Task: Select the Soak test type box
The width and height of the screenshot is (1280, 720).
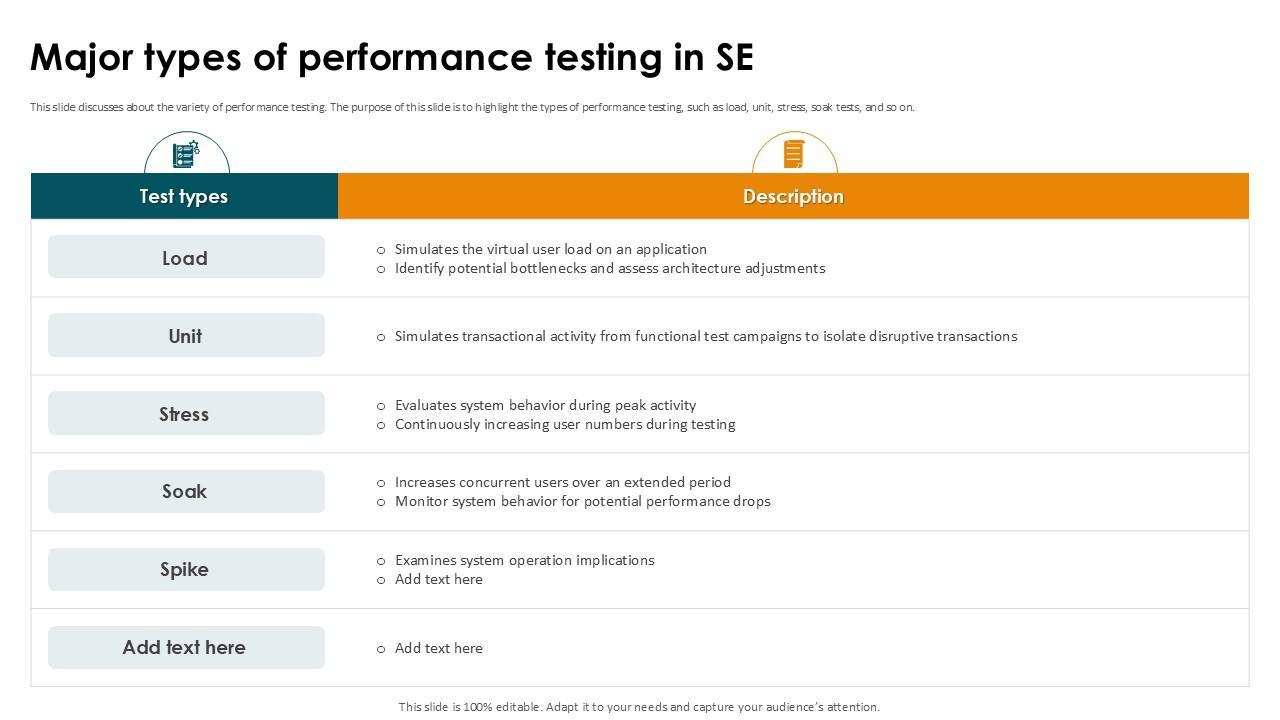Action: click(x=186, y=491)
